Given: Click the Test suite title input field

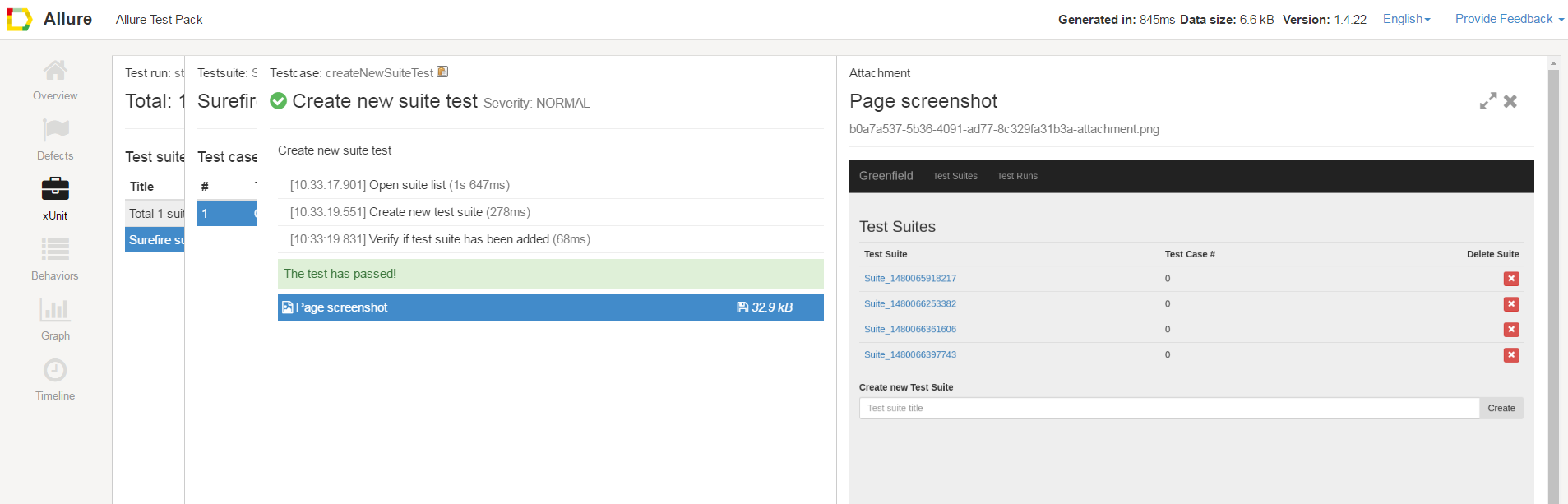Looking at the screenshot, I should (1168, 409).
